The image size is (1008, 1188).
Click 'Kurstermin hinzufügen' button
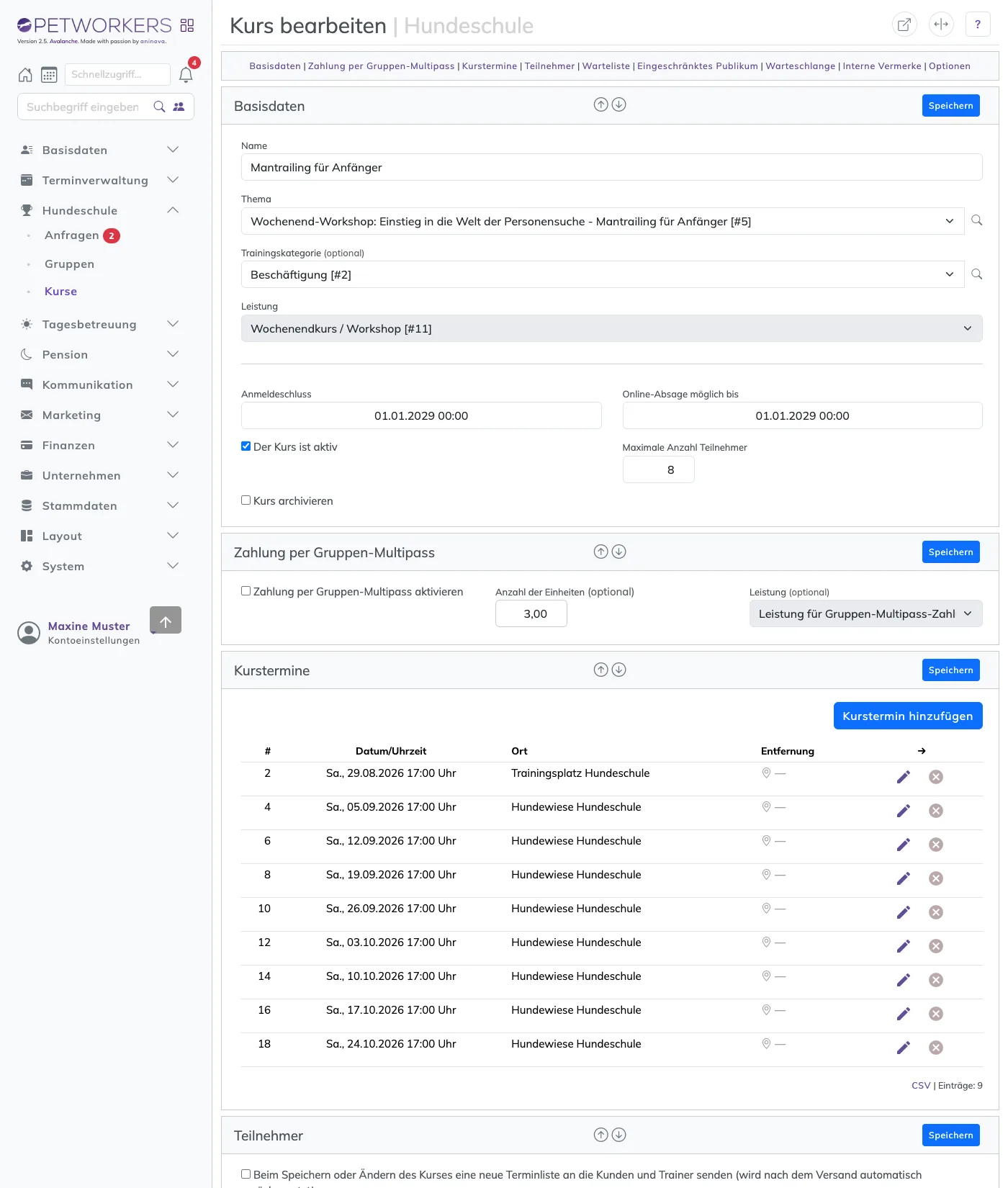(x=908, y=716)
